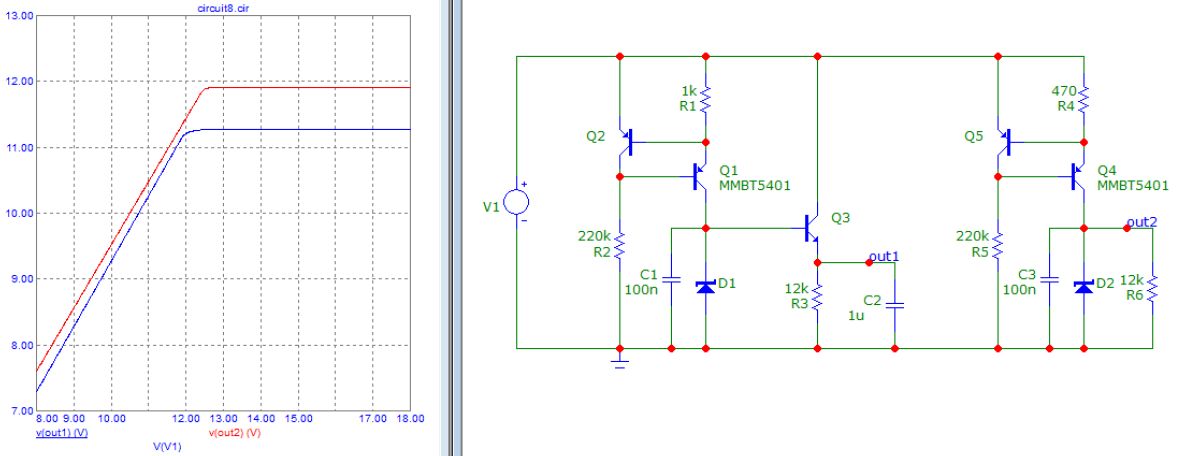
Task: Select capacitor C3 symbol
Action: (1049, 282)
